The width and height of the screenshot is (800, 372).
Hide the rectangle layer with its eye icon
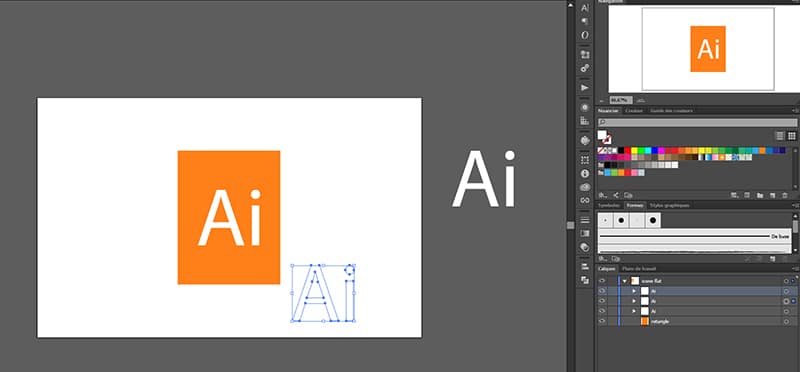[602, 321]
